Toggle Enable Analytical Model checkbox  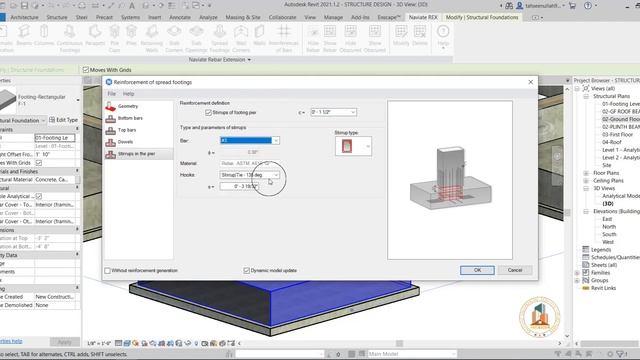39,196
